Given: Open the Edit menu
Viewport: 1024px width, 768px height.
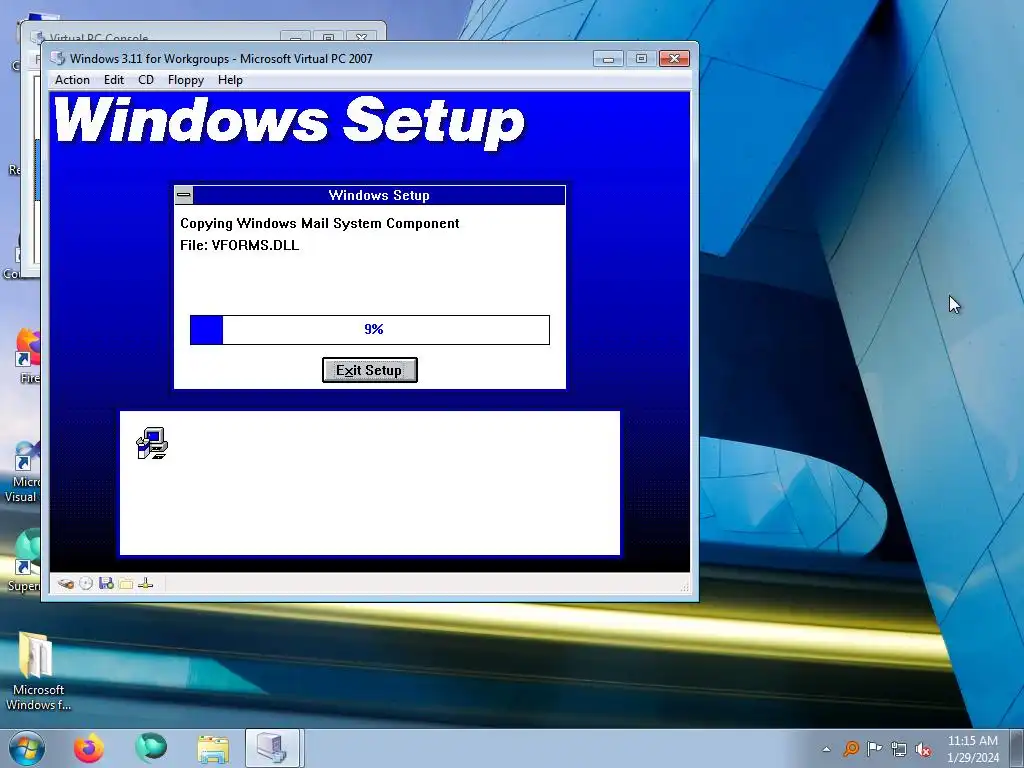Looking at the screenshot, I should 114,80.
